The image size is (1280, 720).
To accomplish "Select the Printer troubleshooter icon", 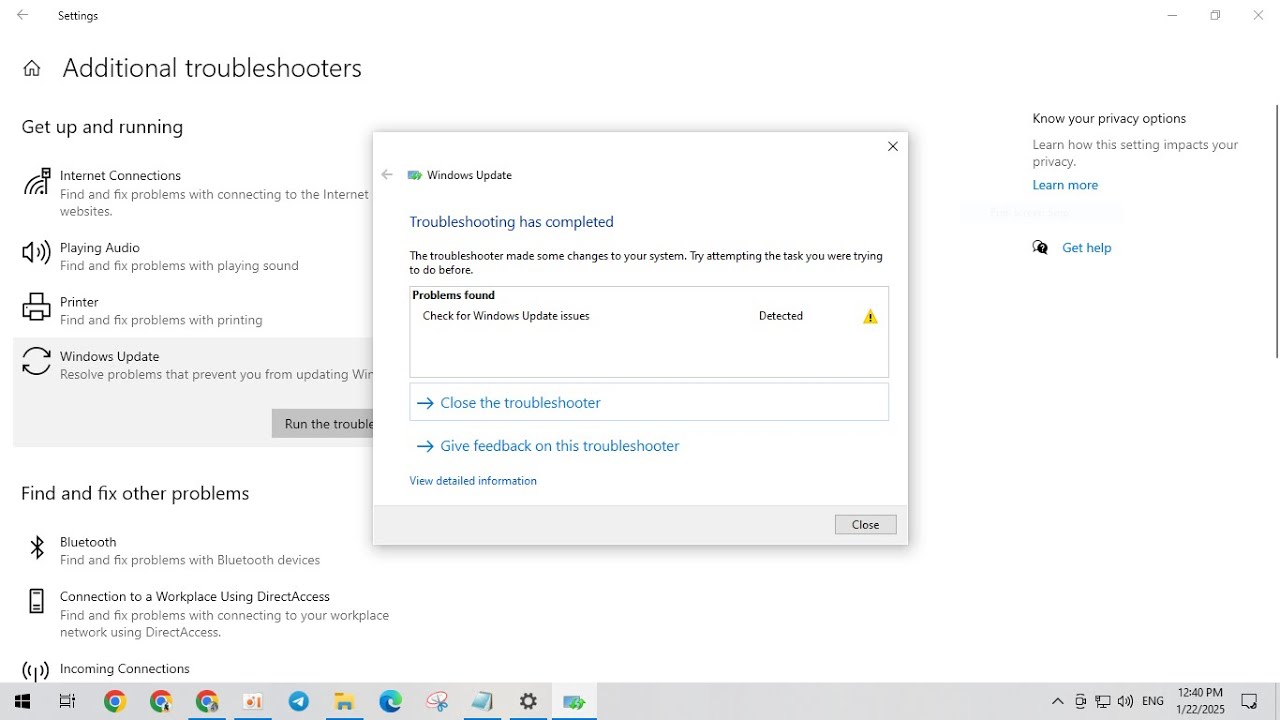I will [x=36, y=307].
